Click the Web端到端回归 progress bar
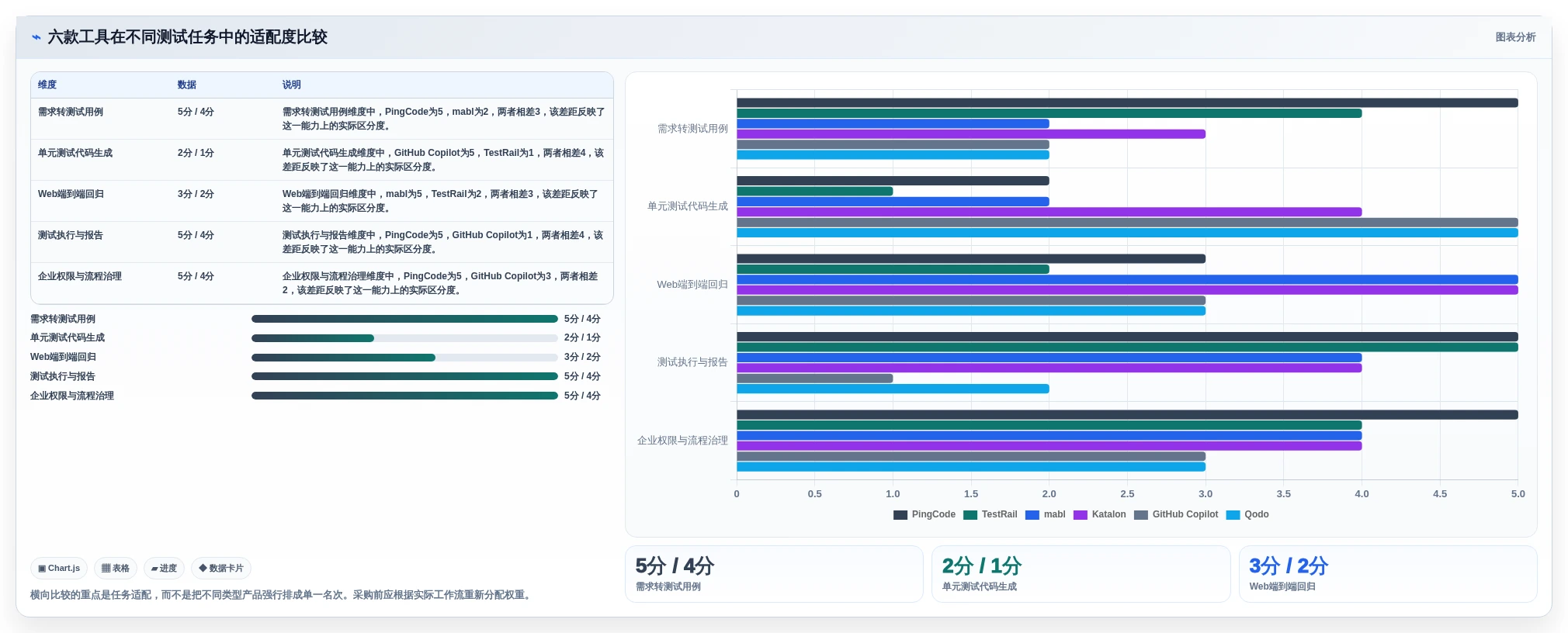1568x633 pixels. click(404, 358)
